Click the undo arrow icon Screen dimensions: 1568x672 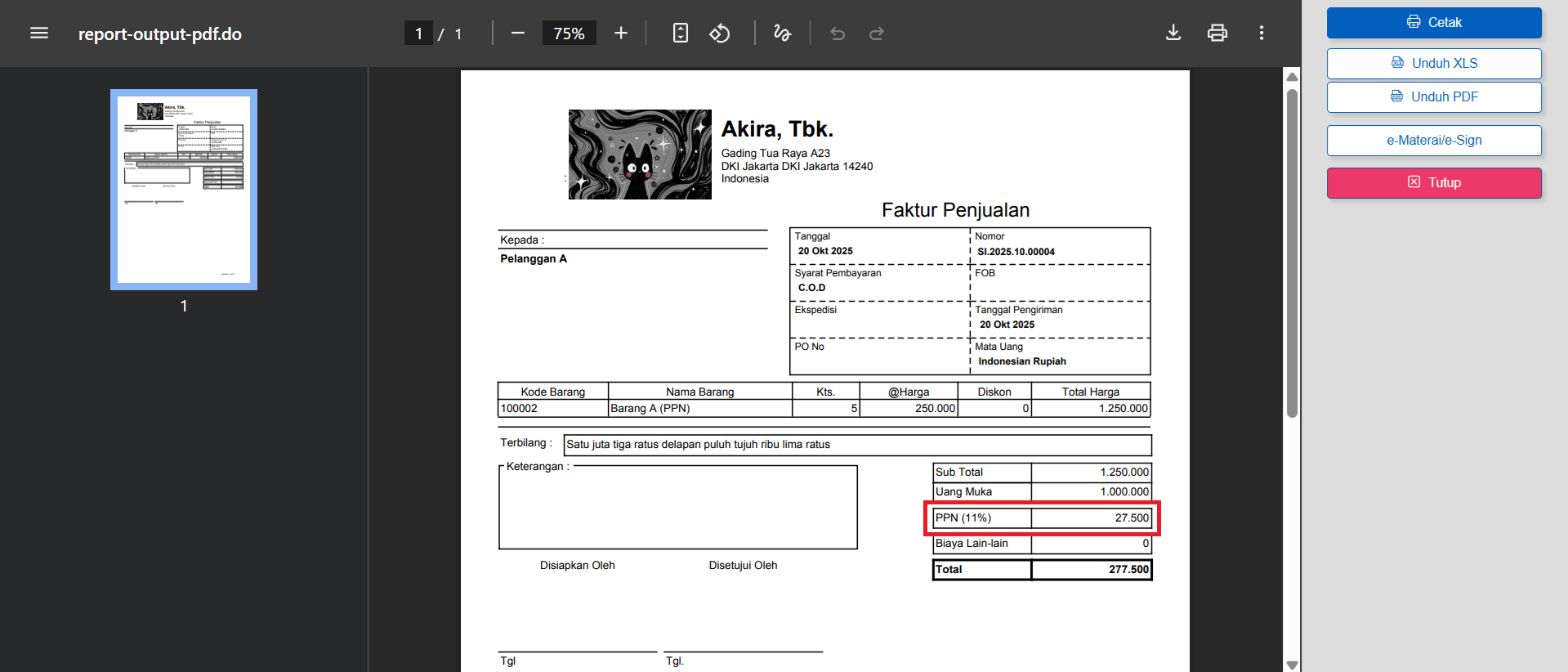coord(838,34)
